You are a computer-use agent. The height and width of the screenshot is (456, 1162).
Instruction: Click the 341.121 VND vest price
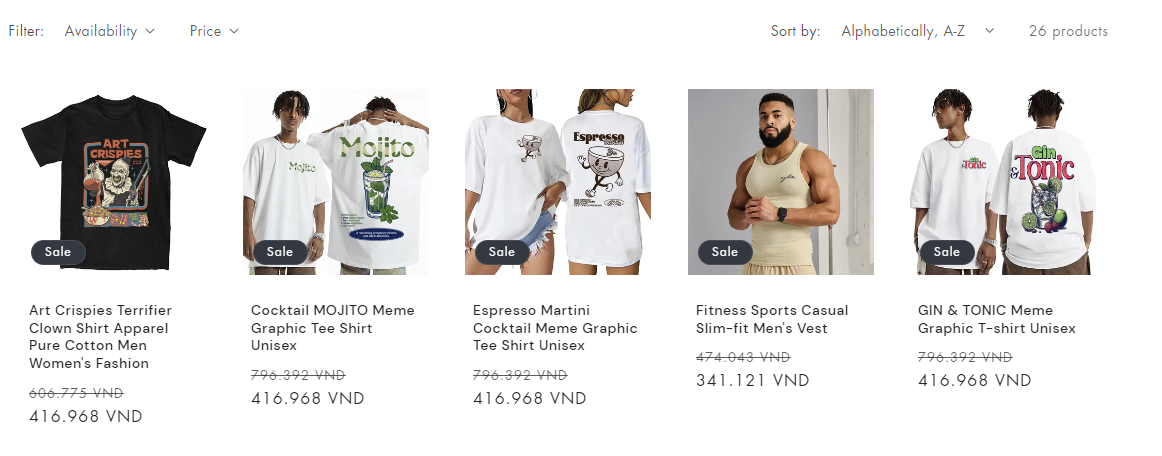(x=752, y=380)
